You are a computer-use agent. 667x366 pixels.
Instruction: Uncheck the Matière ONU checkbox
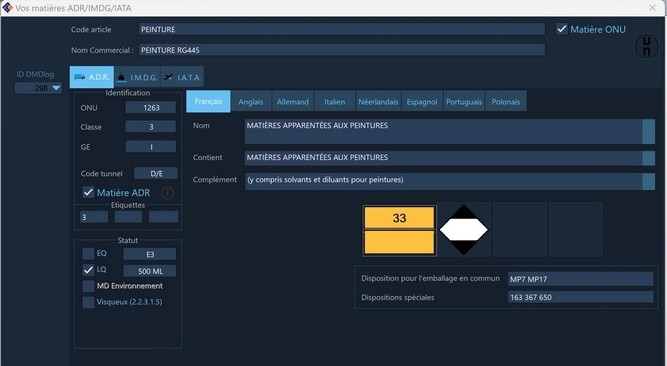pyautogui.click(x=562, y=29)
